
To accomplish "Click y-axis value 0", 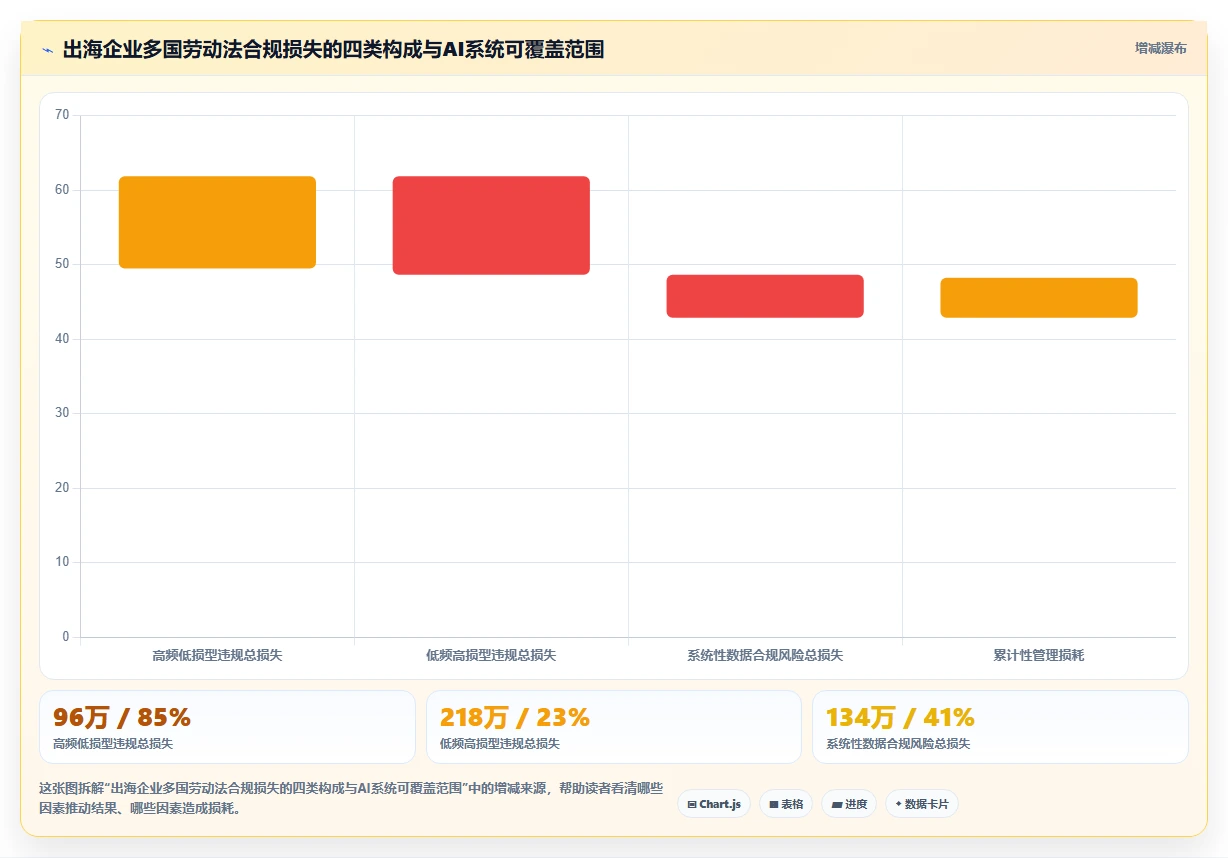I will [66, 637].
